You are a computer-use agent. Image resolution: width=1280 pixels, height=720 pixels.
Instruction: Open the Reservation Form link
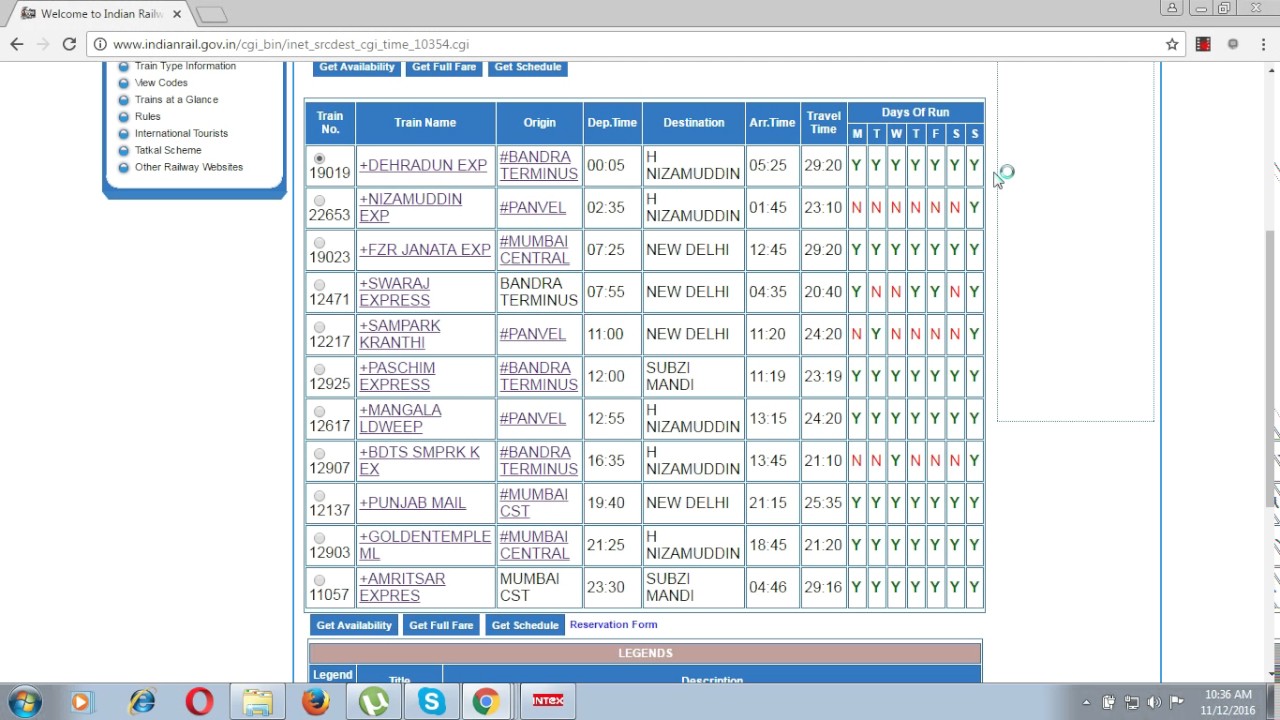(x=613, y=624)
